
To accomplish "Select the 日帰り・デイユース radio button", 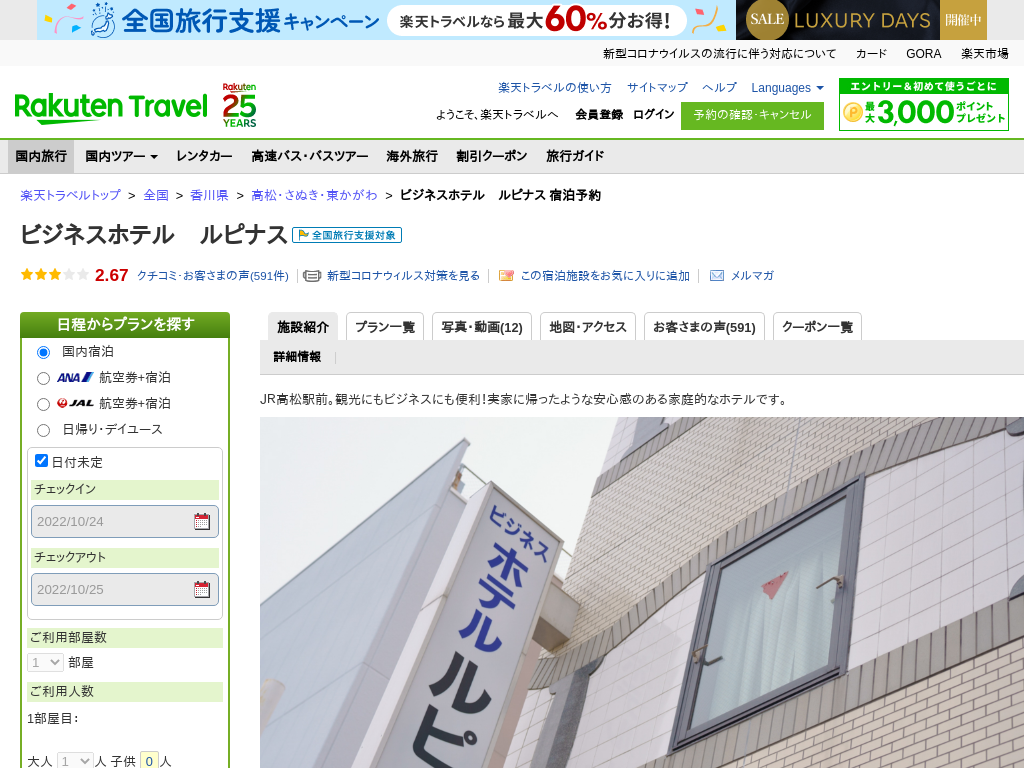I will click(43, 430).
